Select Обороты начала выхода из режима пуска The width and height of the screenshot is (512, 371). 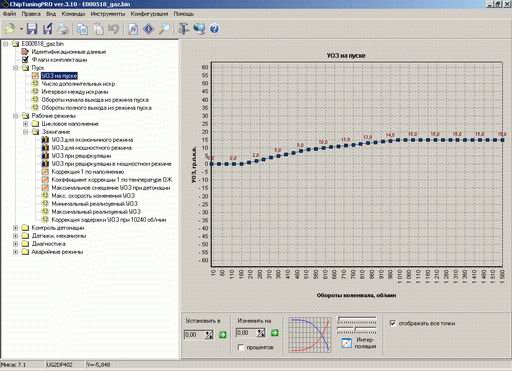pos(95,100)
